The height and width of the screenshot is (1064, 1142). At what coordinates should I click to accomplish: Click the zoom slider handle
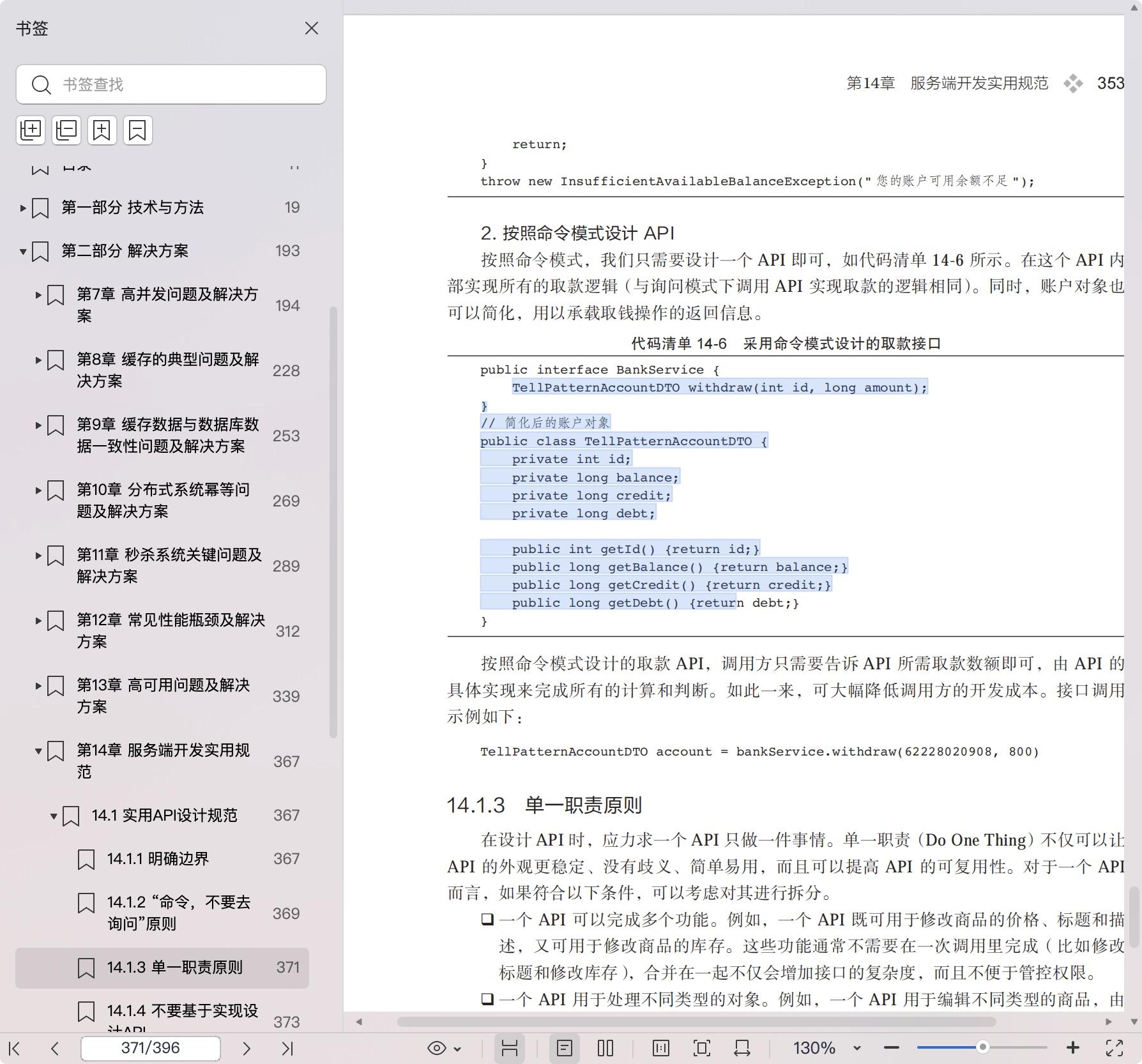pyautogui.click(x=983, y=1047)
